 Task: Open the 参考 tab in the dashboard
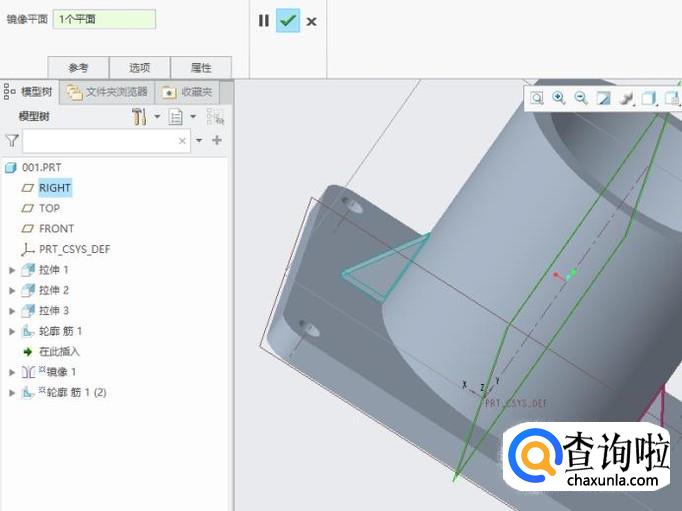point(78,67)
